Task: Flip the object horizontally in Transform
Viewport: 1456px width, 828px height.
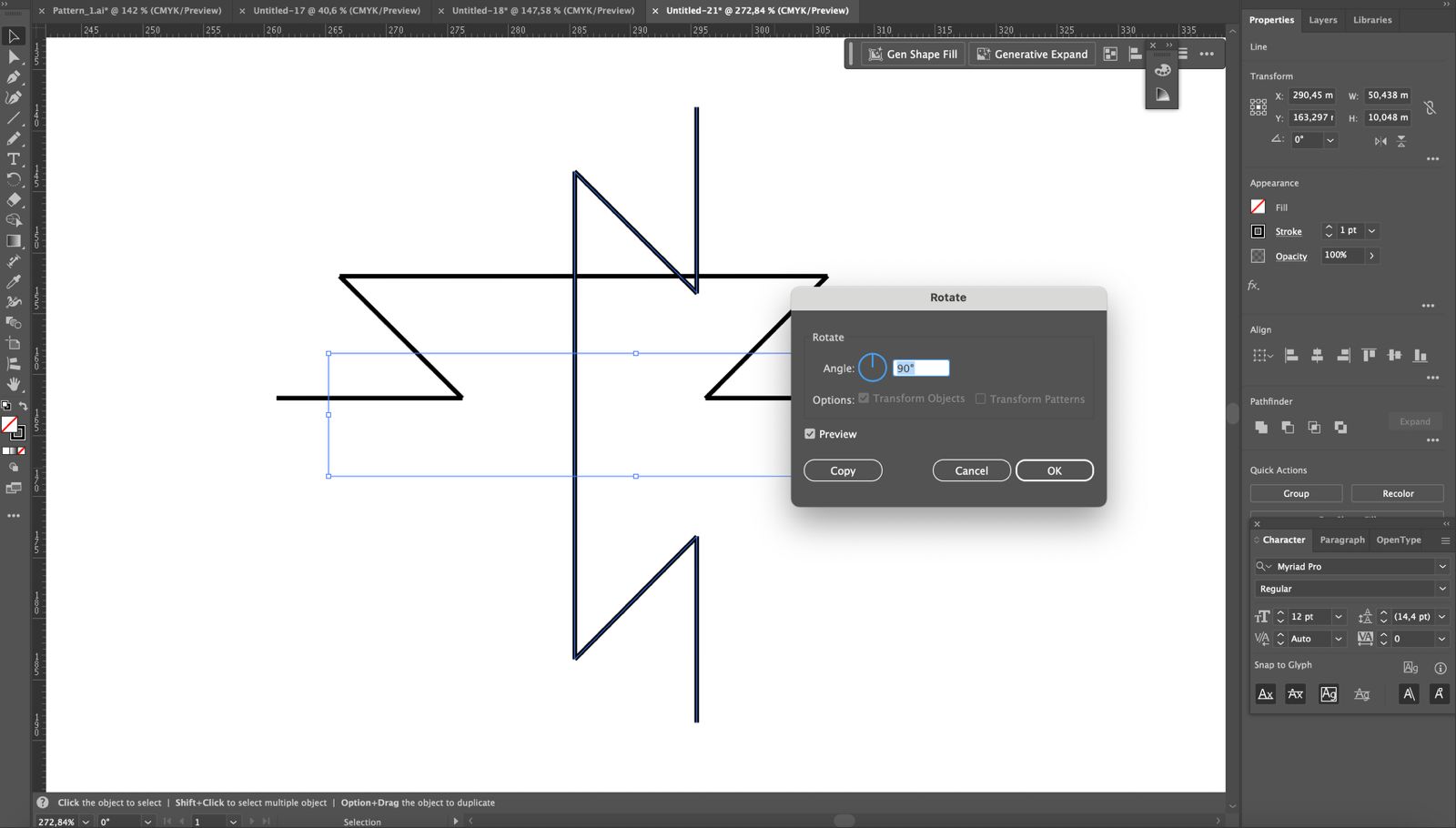Action: (1380, 141)
